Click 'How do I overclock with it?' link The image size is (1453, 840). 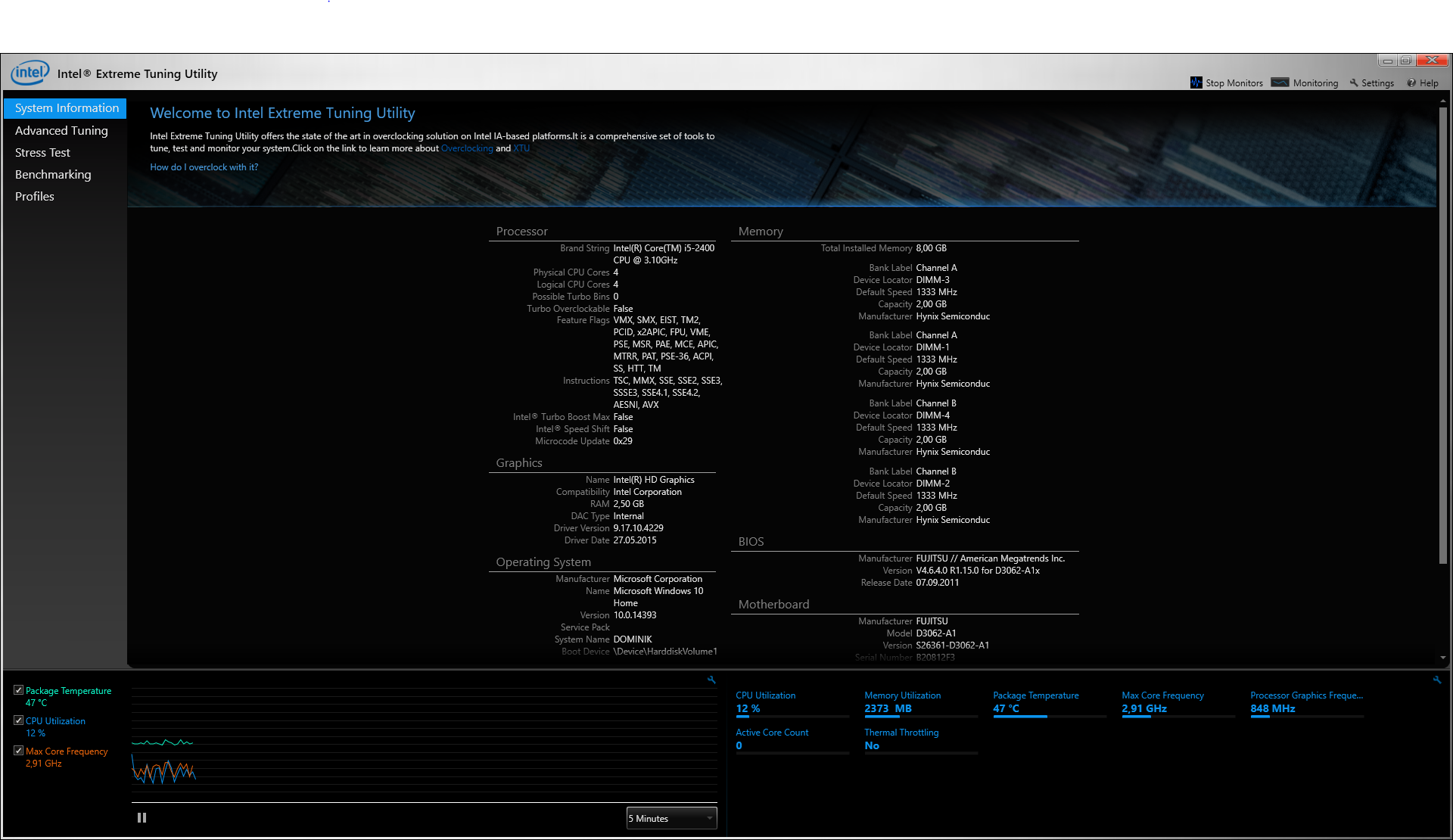click(204, 167)
